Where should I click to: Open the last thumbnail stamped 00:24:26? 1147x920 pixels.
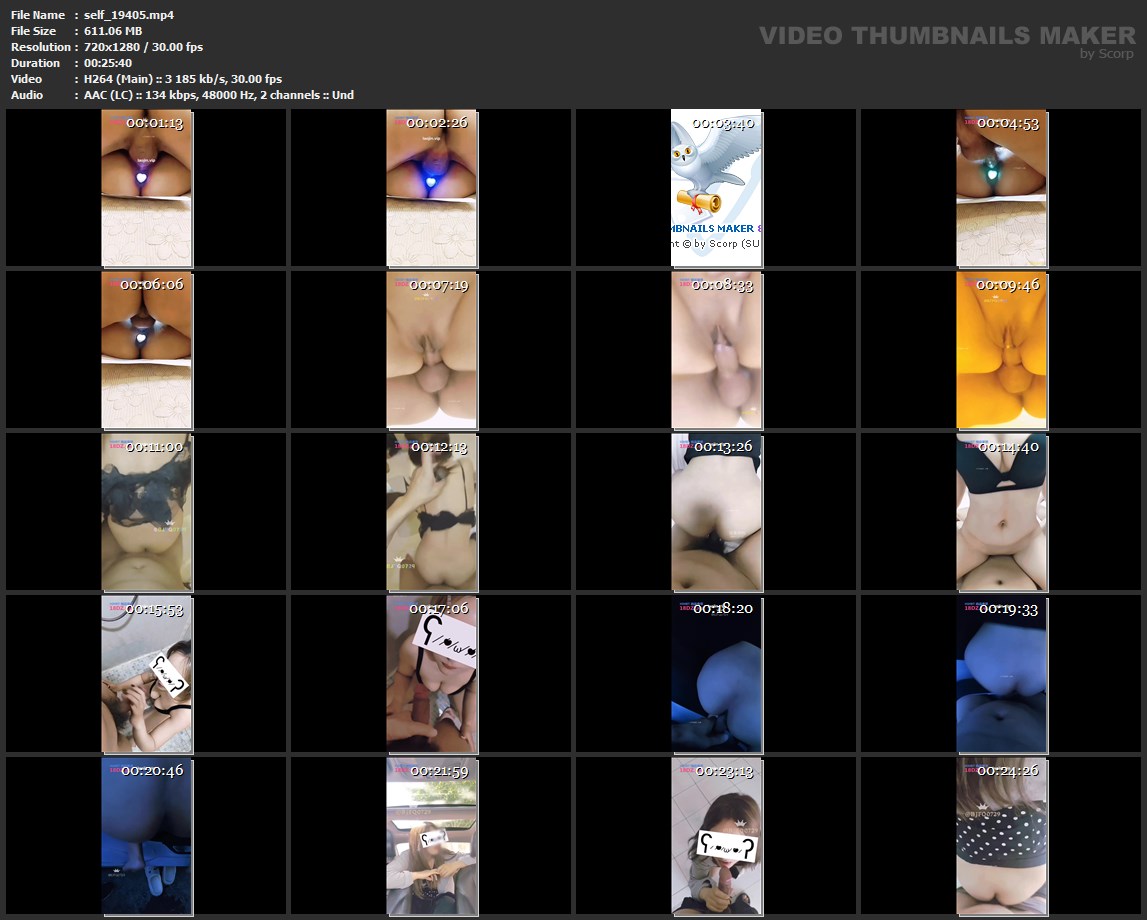[1001, 836]
